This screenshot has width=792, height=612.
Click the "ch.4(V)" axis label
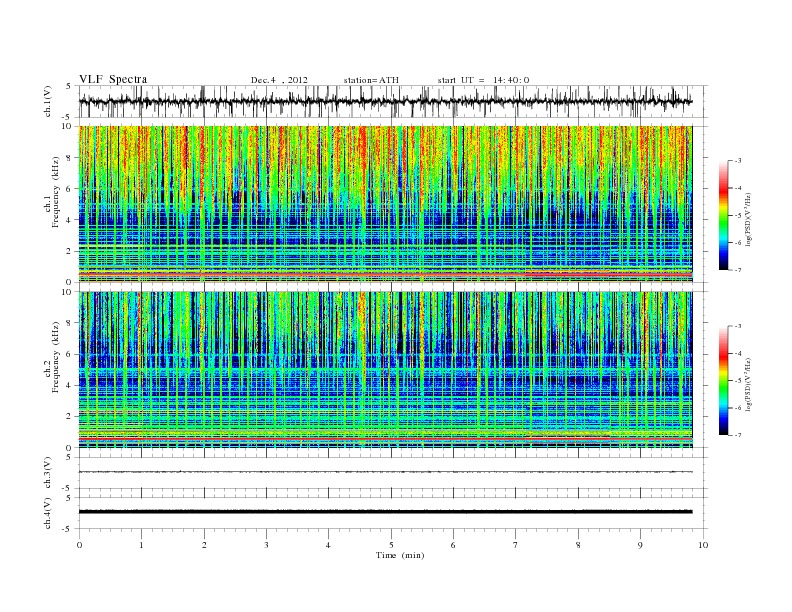48,513
